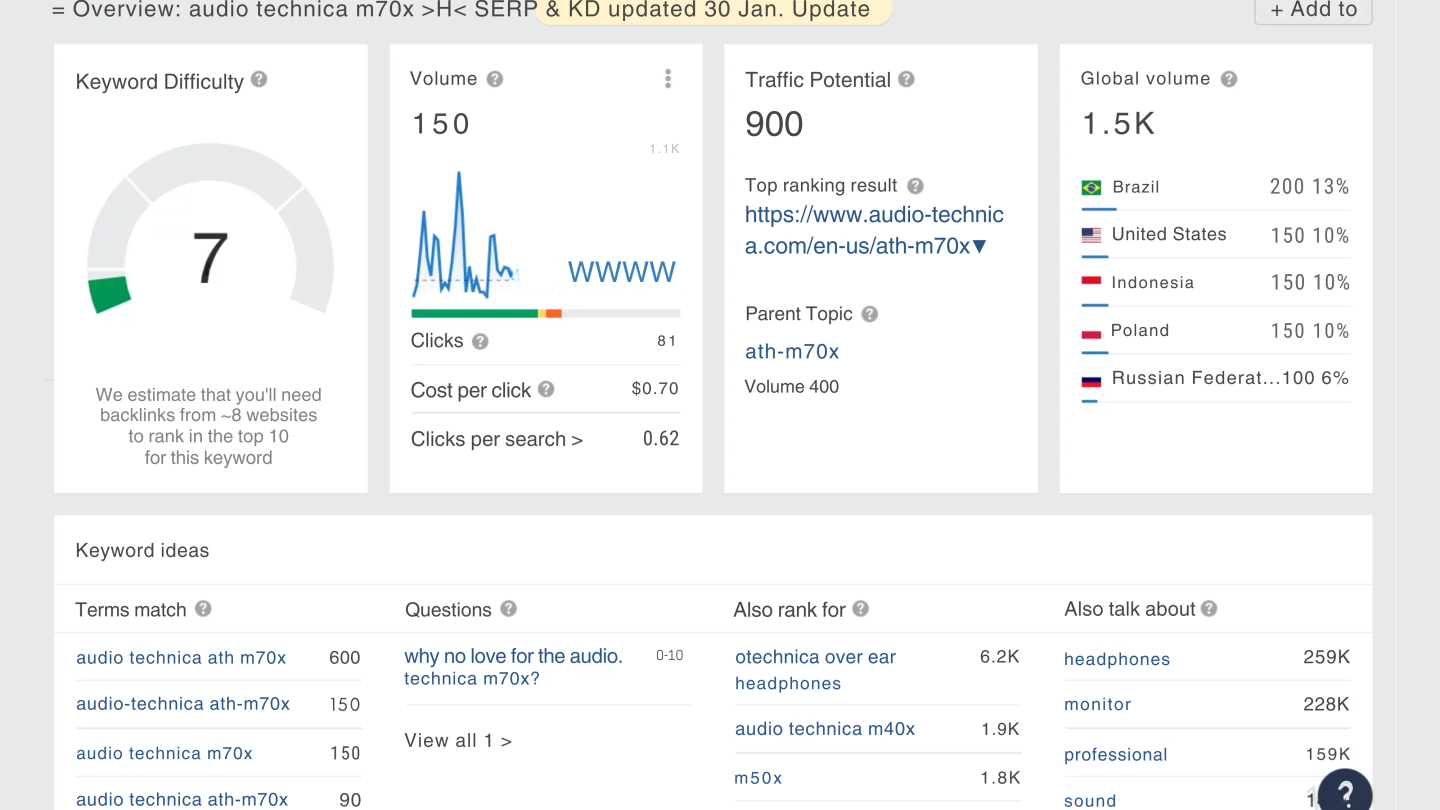Open the Volume card three-dot menu

coord(668,79)
